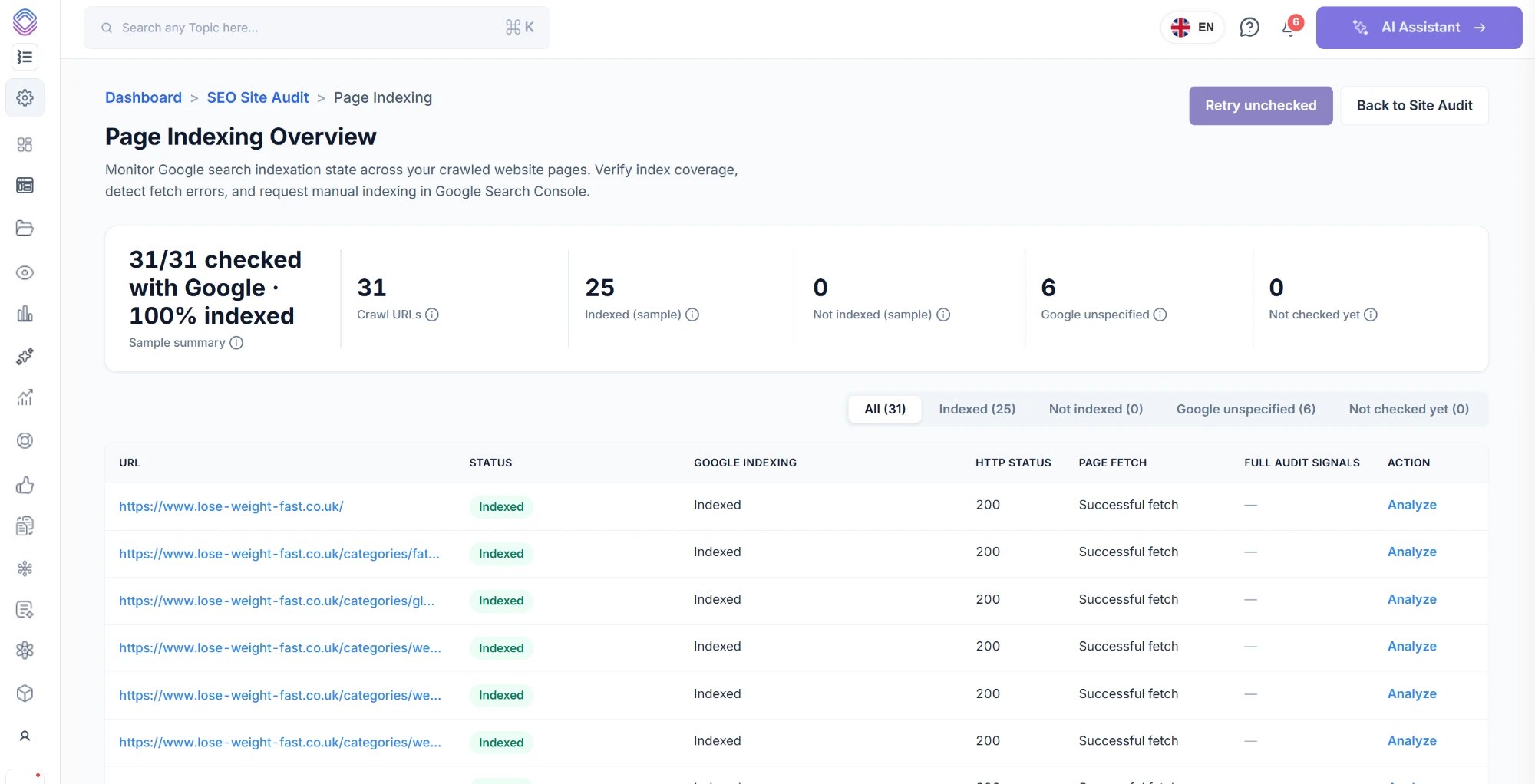
Task: Focus the Search any Topic field
Action: tap(317, 28)
